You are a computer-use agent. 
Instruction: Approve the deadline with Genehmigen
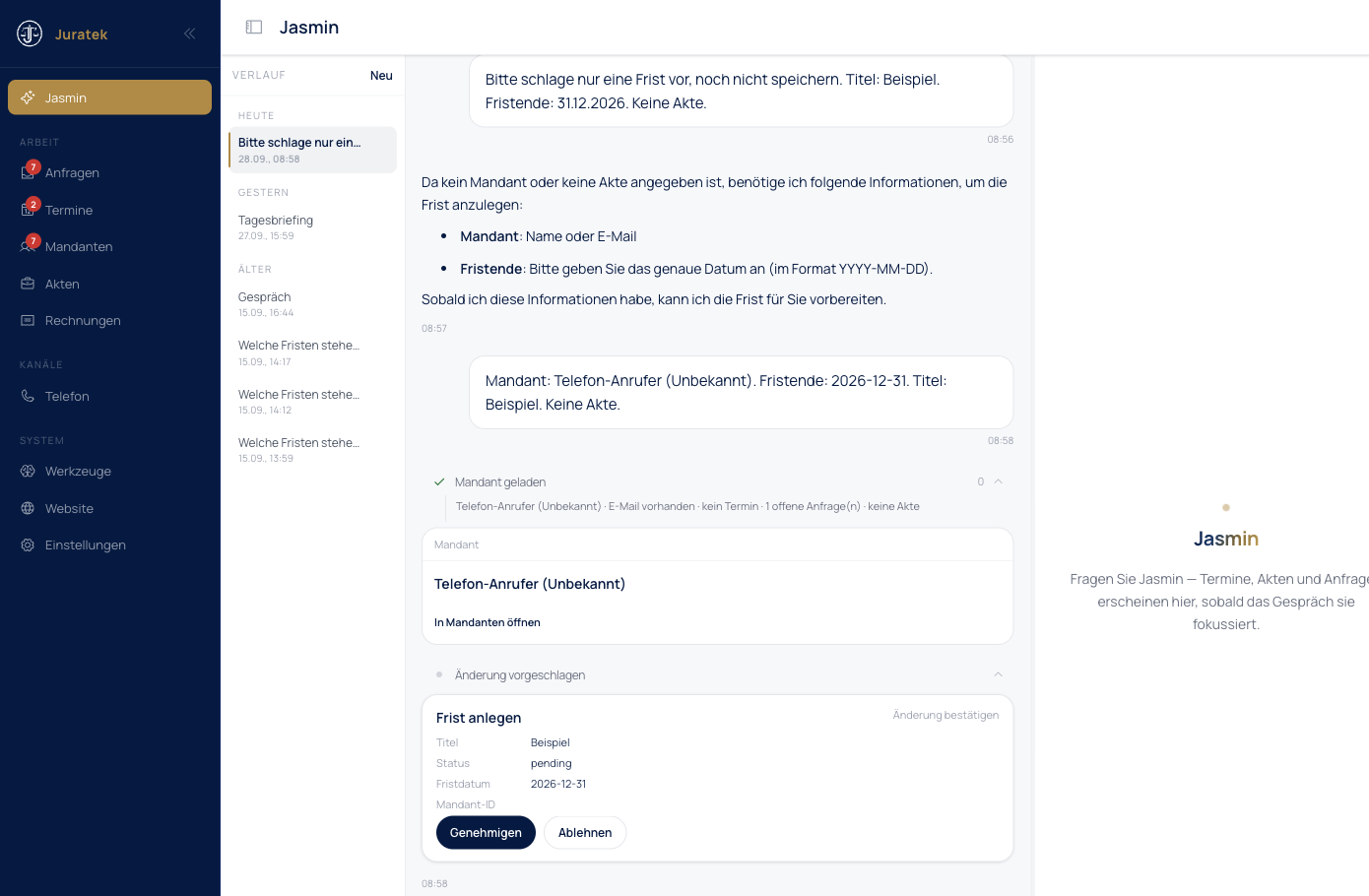[486, 833]
